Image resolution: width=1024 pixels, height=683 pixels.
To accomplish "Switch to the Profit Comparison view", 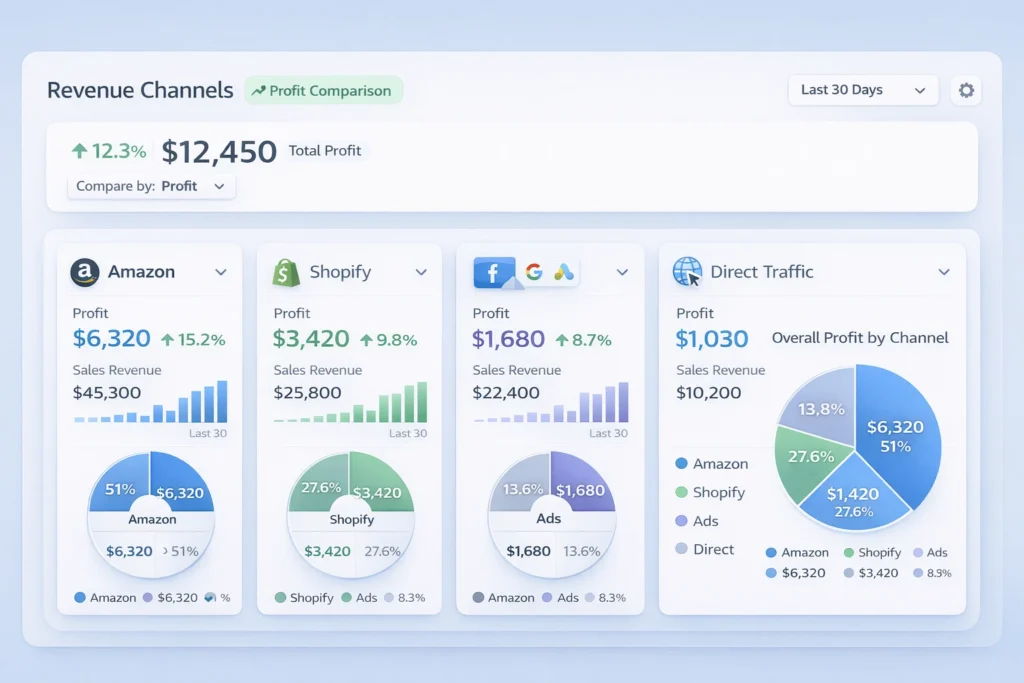I will (323, 90).
